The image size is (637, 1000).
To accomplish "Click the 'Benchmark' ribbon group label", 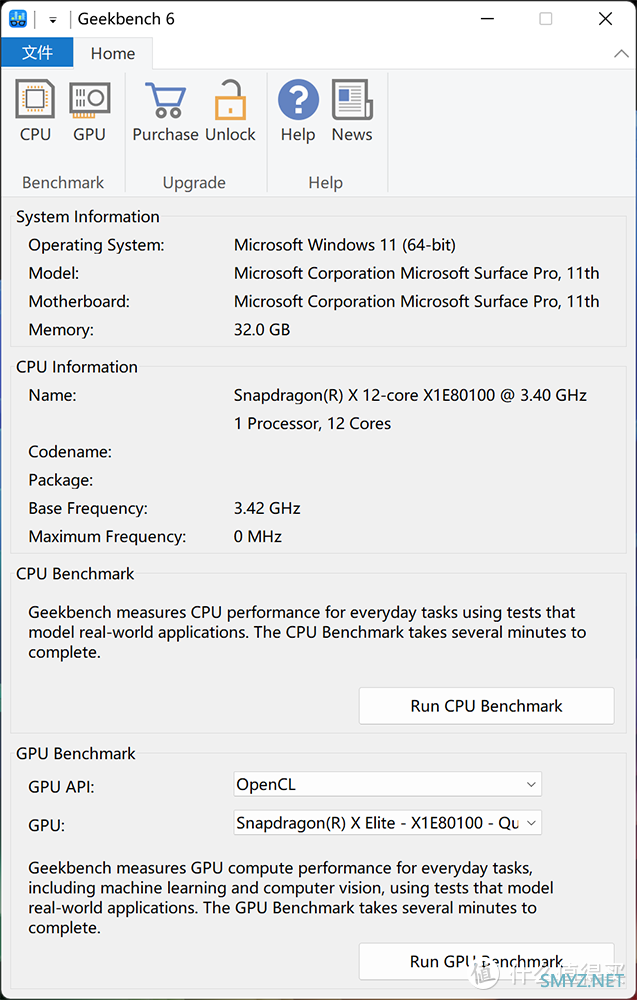I will point(62,182).
